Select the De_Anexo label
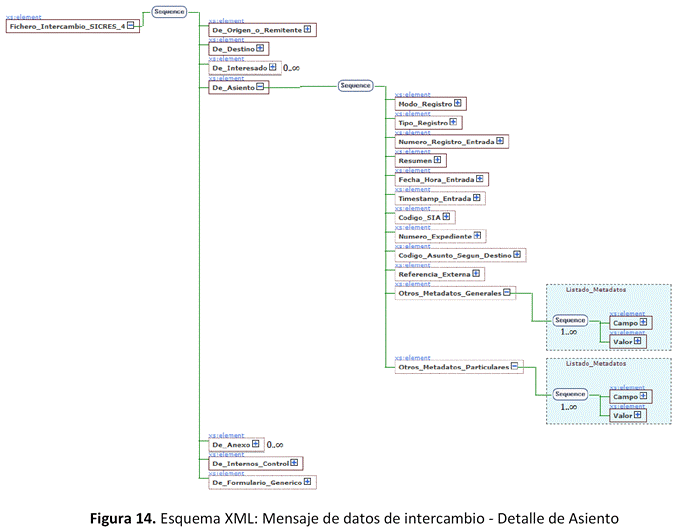Screen dimensions: 676x531 [231, 445]
